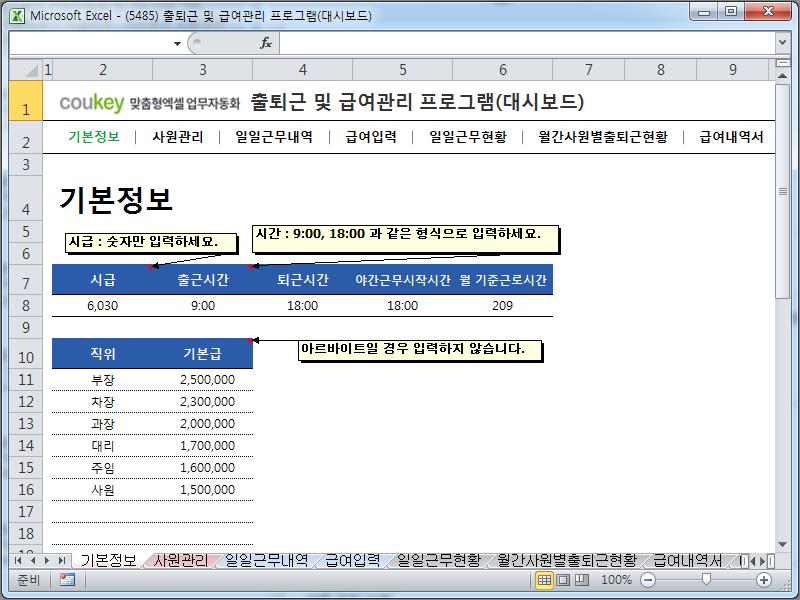The image size is (800, 600).
Task: Click the 직위 table header cell
Action: coord(103,354)
